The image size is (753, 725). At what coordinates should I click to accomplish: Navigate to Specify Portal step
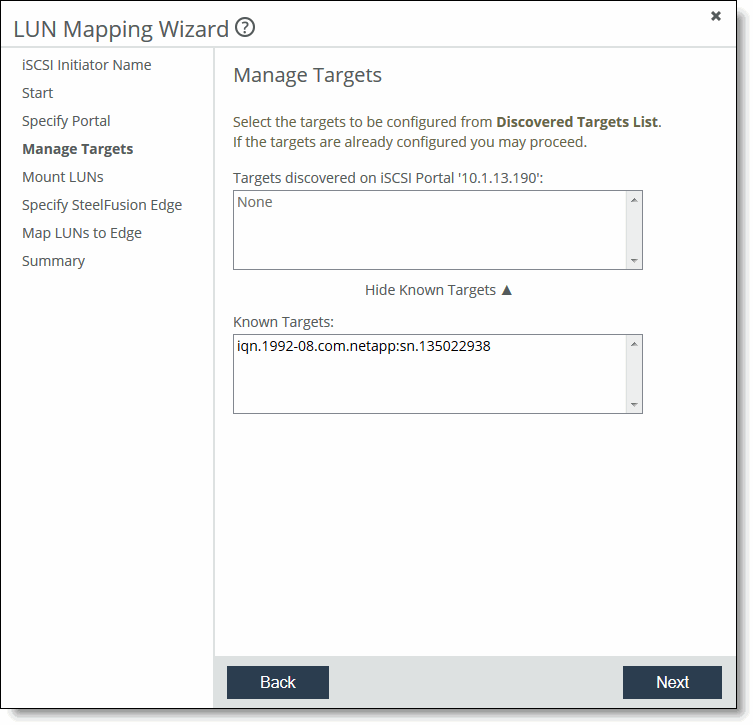tap(66, 121)
